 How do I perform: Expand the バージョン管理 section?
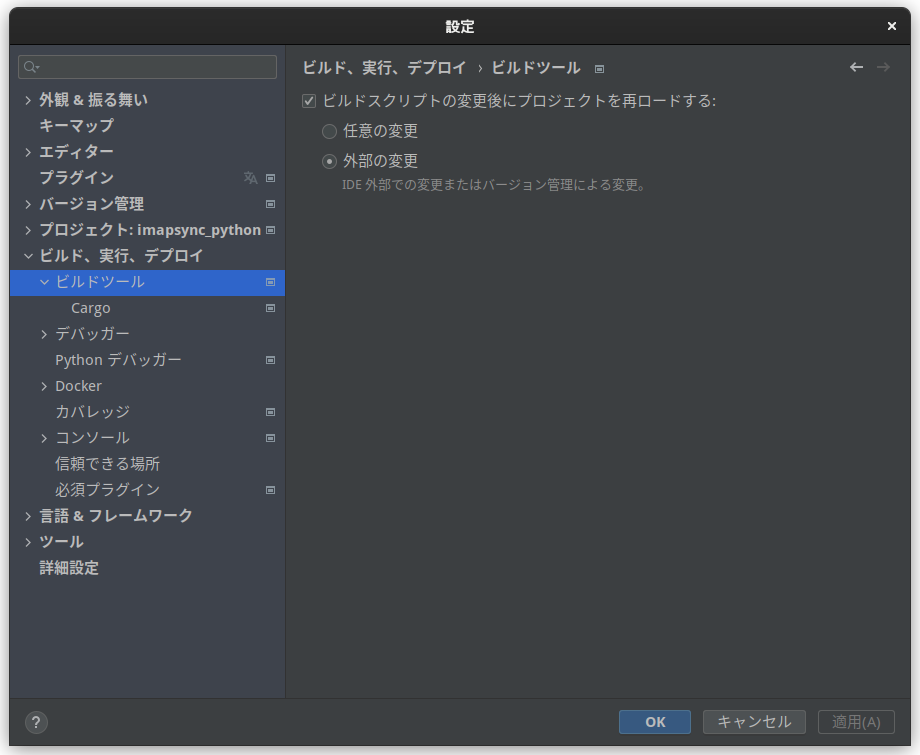pos(28,204)
